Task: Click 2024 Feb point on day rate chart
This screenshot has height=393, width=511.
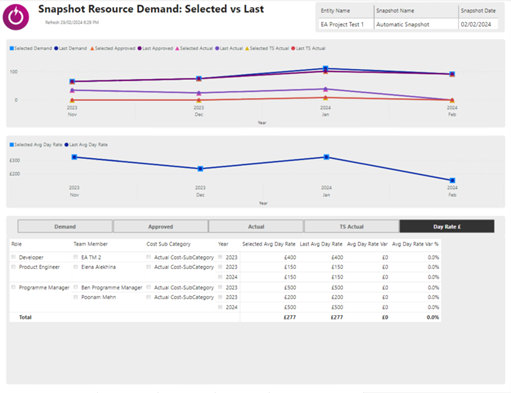Action: pyautogui.click(x=452, y=180)
